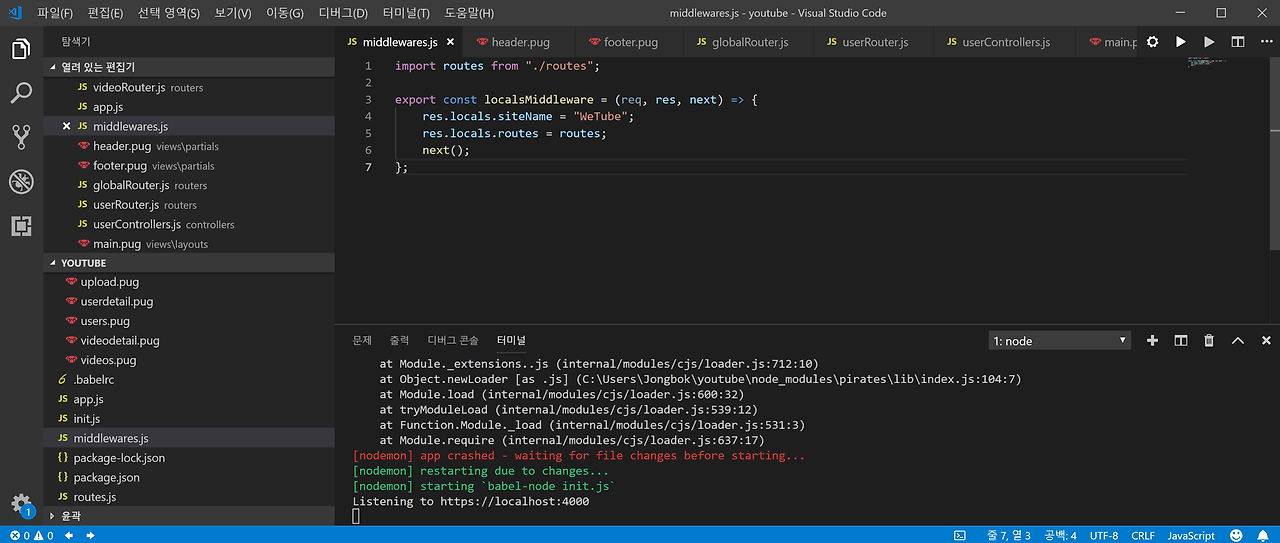Collapse the YOUTUBE folder section
Screen dimensions: 1280x543
[189, 263]
